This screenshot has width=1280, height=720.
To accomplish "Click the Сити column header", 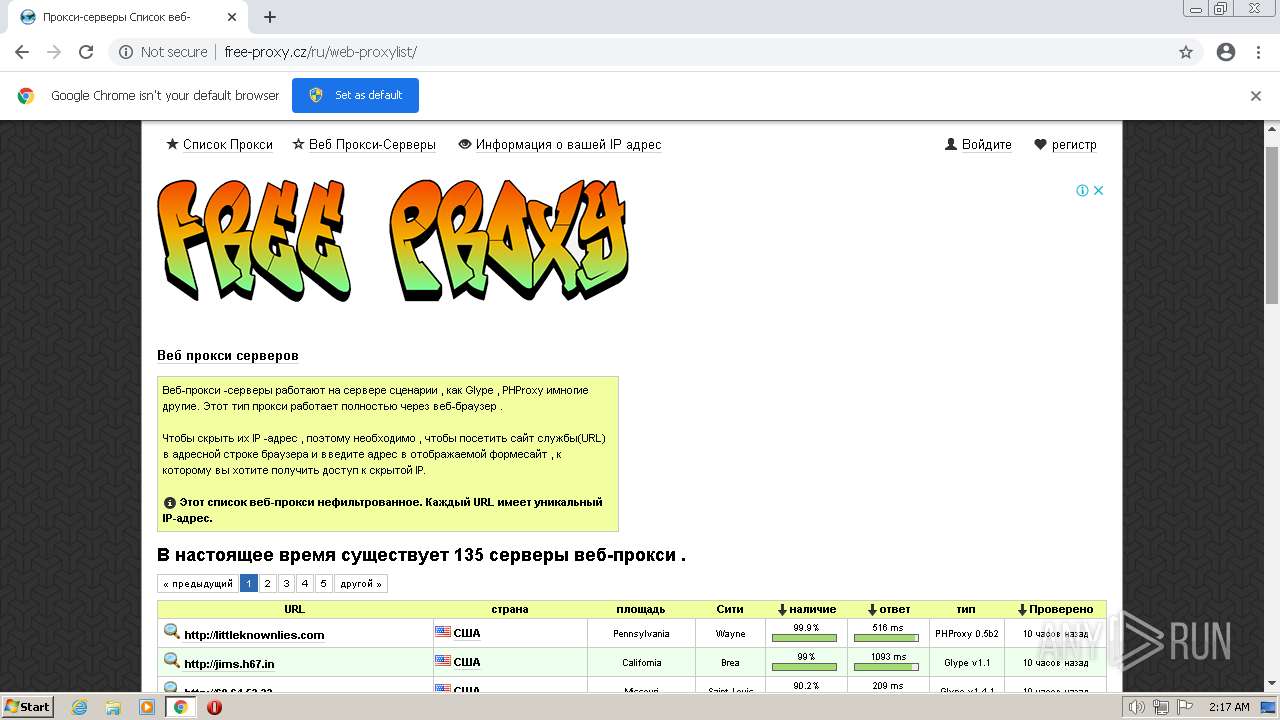I will pos(730,609).
